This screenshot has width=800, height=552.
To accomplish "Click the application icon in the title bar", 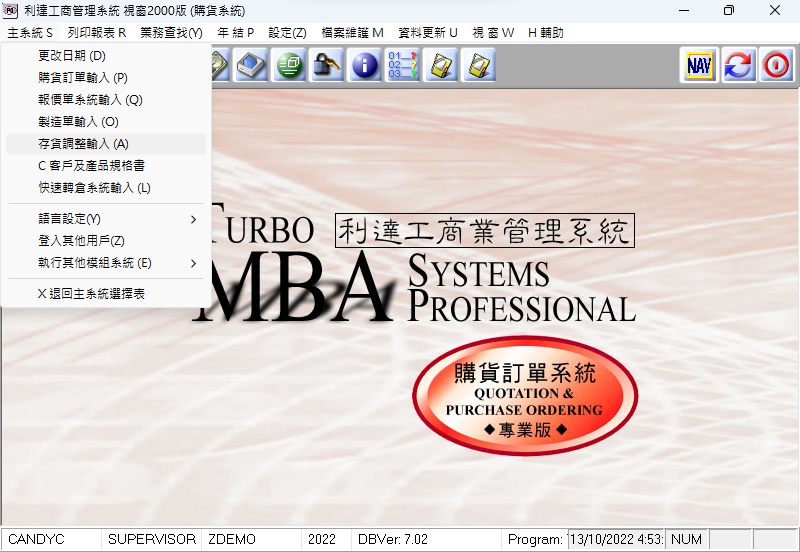I will (10, 10).
